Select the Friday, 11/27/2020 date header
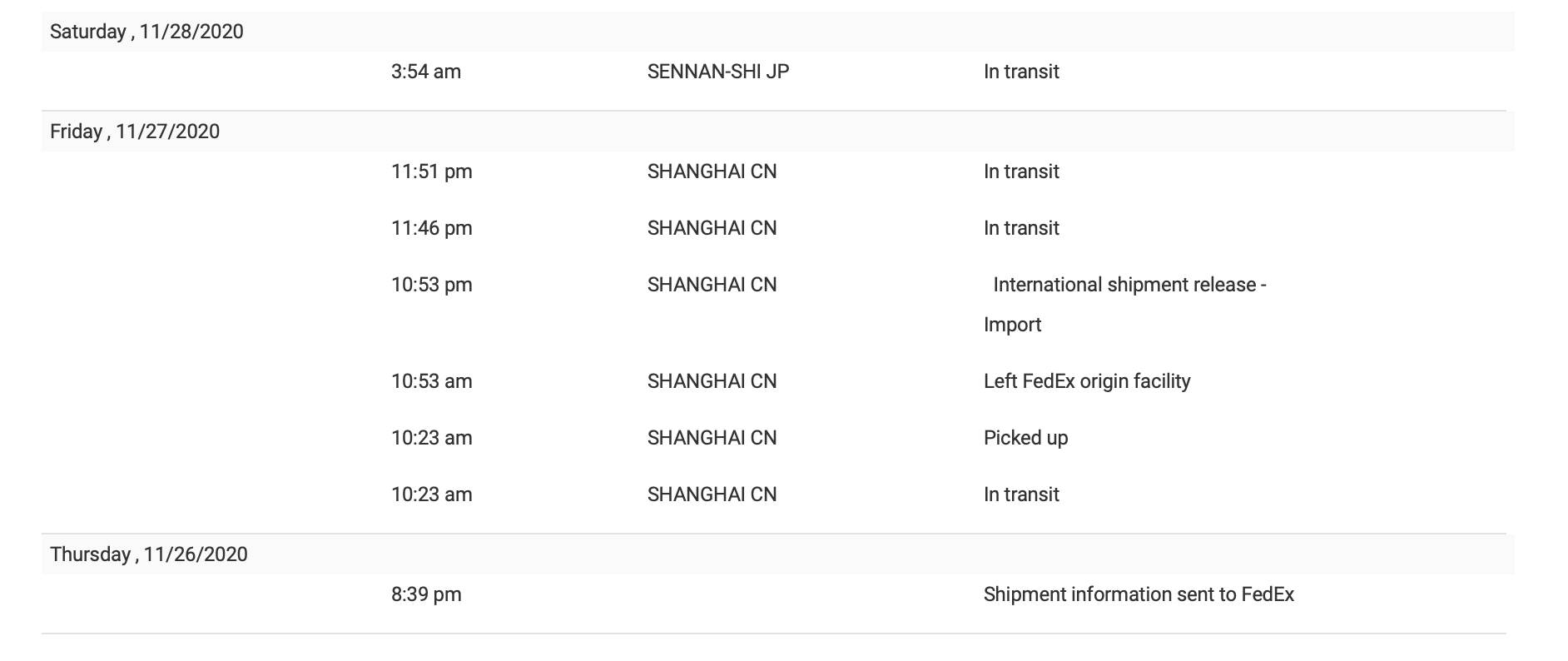This screenshot has height=661, width=1568. (135, 132)
